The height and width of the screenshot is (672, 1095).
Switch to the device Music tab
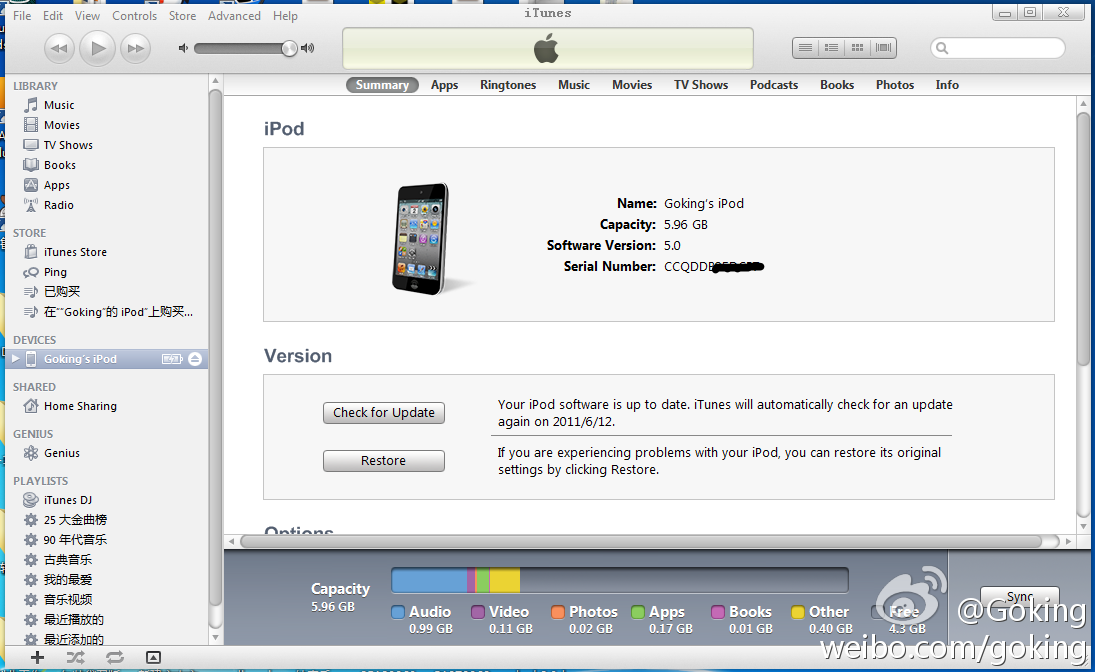pyautogui.click(x=574, y=85)
